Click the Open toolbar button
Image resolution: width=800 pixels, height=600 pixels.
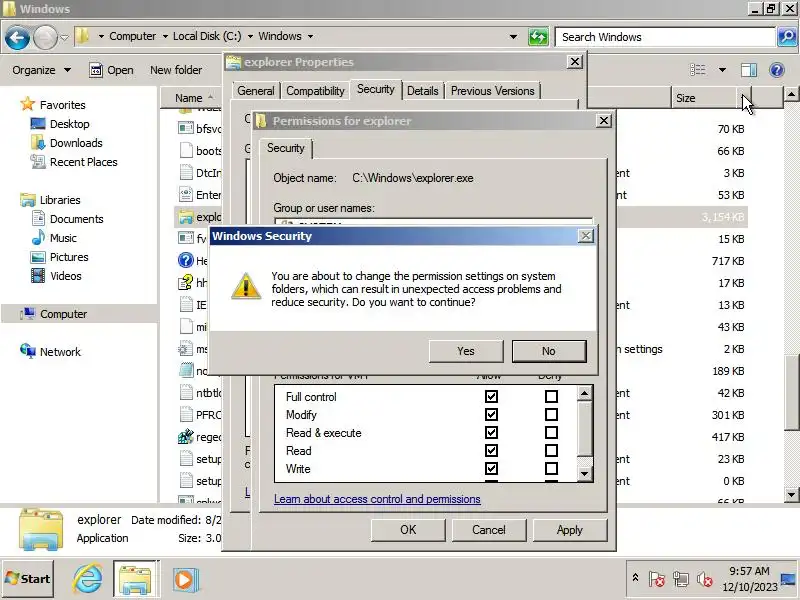pos(111,70)
